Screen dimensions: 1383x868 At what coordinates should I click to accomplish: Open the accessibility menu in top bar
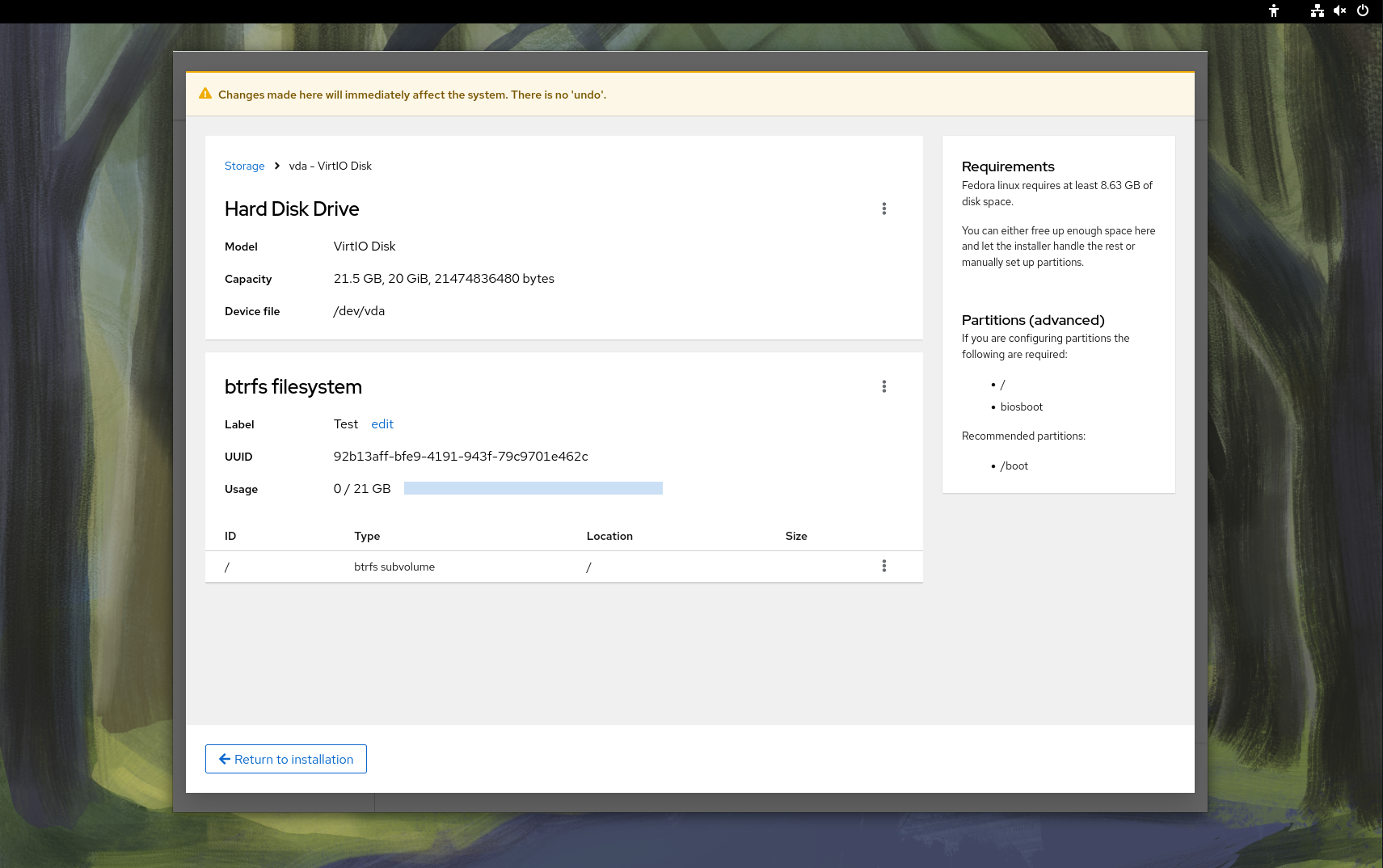[x=1274, y=11]
